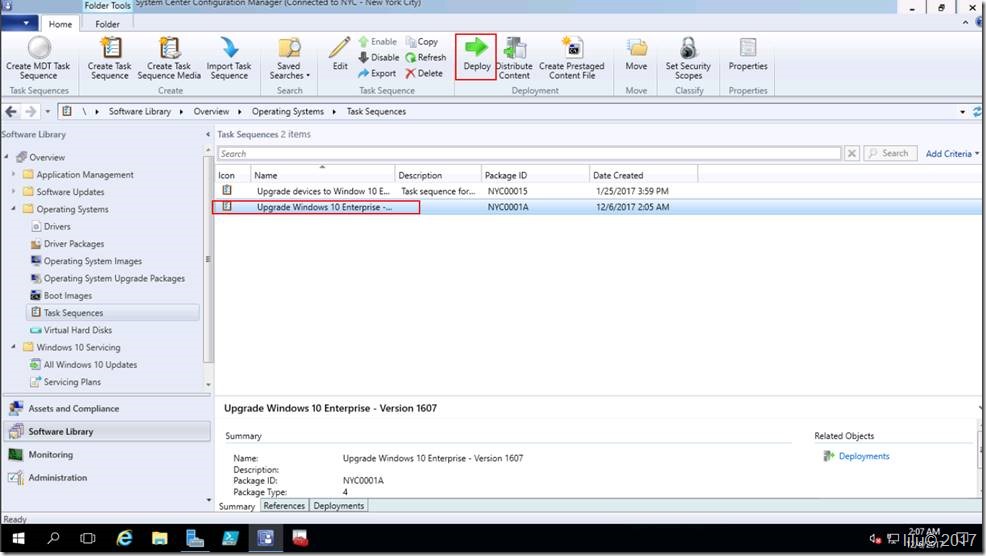Click Overview in breadcrumb path
986x556 pixels.
211,111
